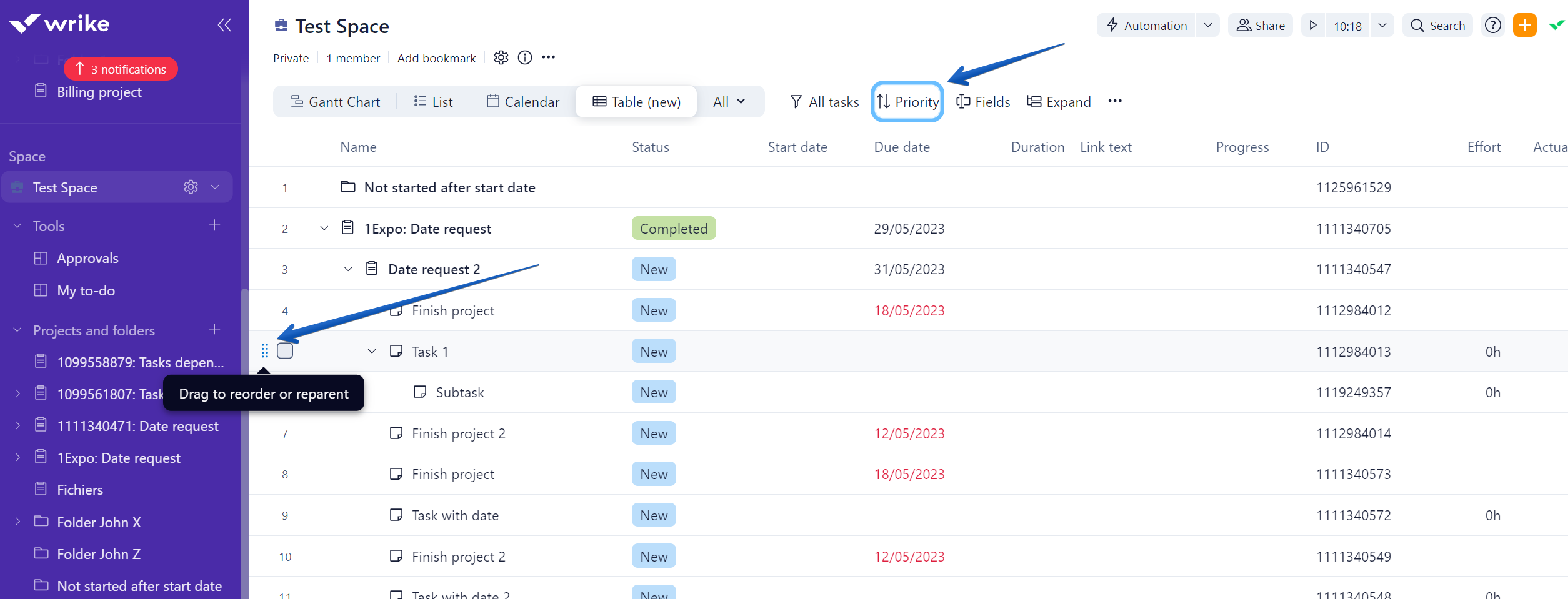
Task: Open the All views dropdown
Action: pos(729,102)
